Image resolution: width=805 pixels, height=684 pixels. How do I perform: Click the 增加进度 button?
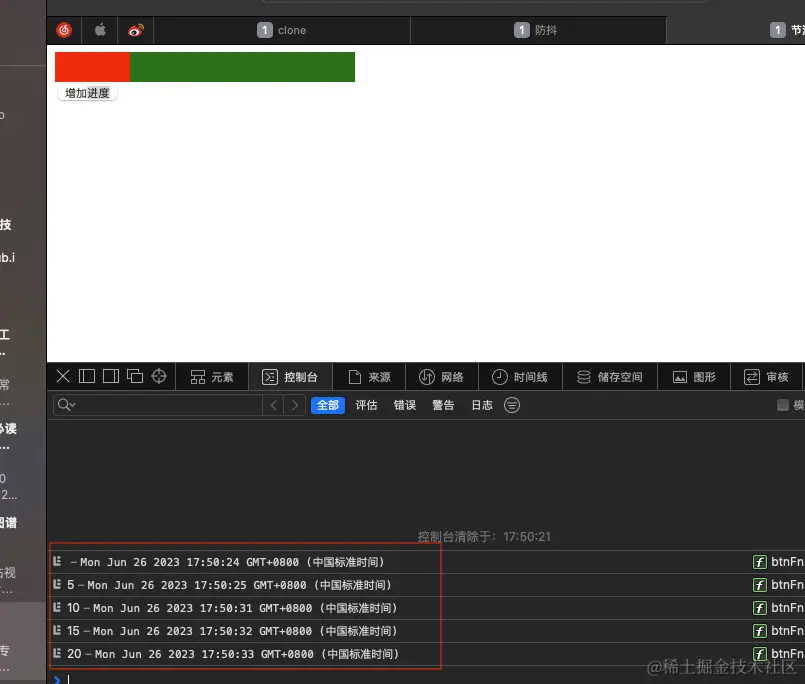tap(87, 93)
